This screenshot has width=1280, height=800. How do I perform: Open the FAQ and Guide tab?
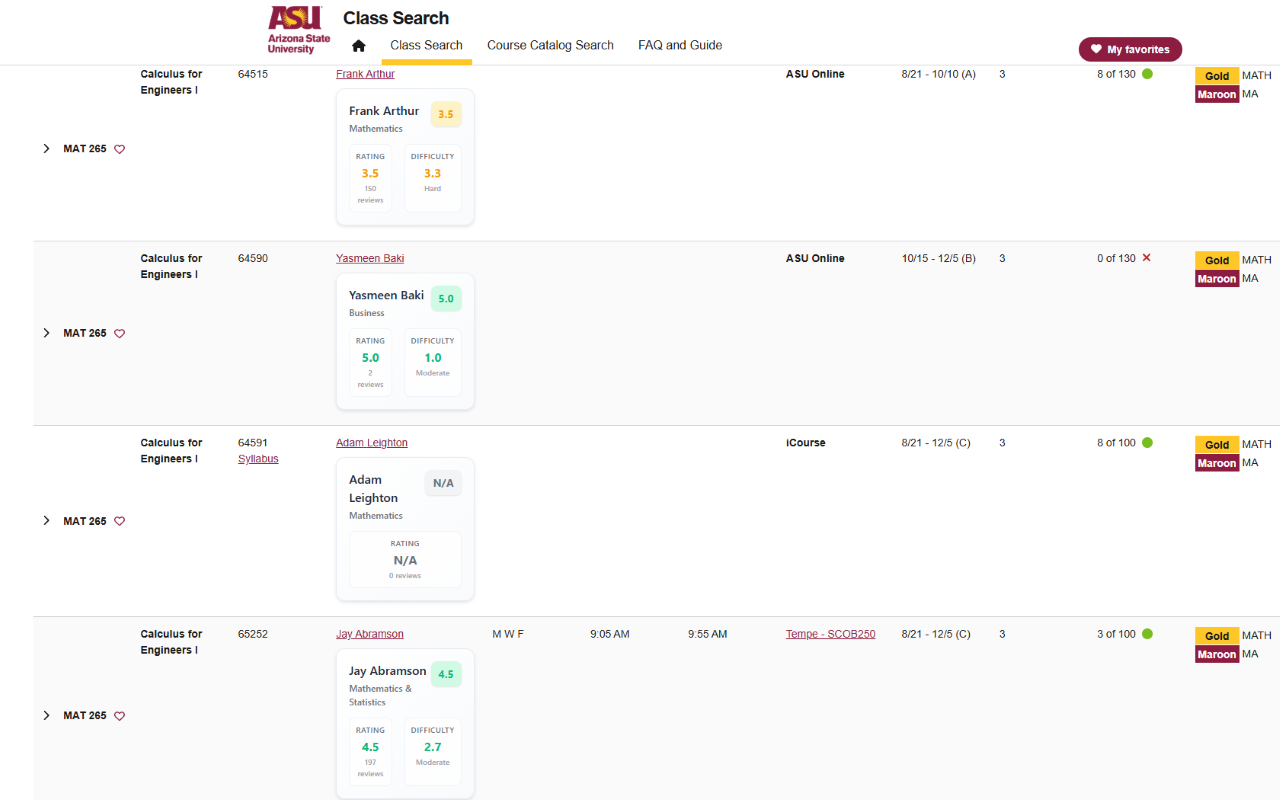click(x=680, y=45)
